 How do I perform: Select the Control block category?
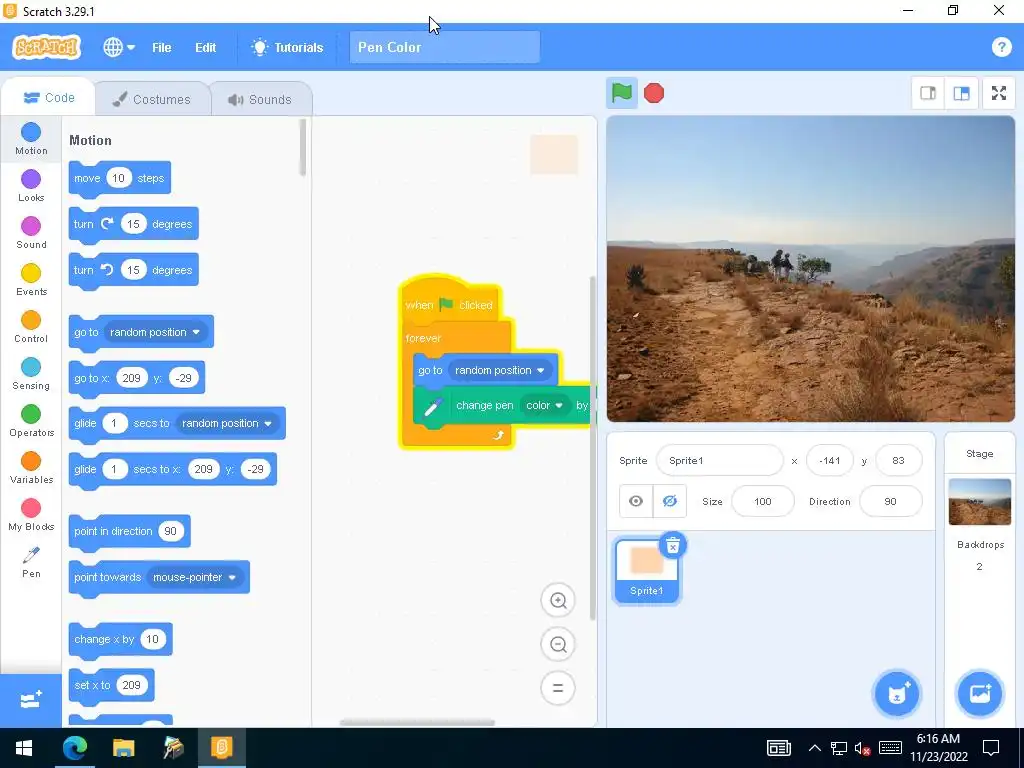tap(31, 327)
